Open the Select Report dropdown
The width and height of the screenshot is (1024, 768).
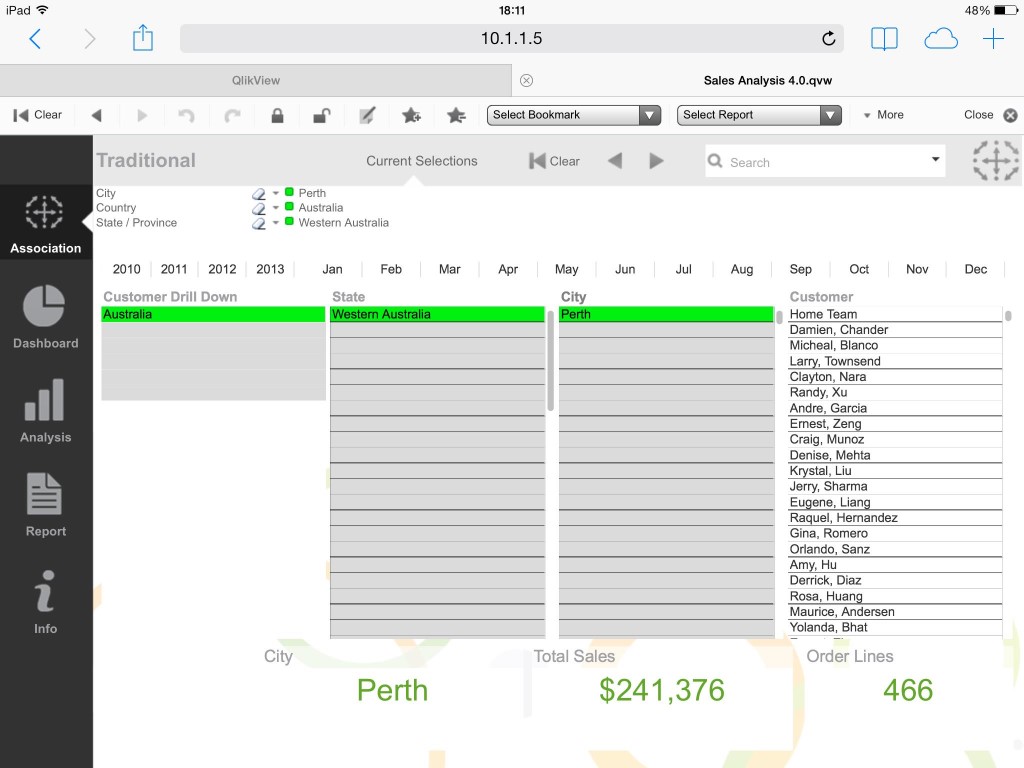coord(759,115)
